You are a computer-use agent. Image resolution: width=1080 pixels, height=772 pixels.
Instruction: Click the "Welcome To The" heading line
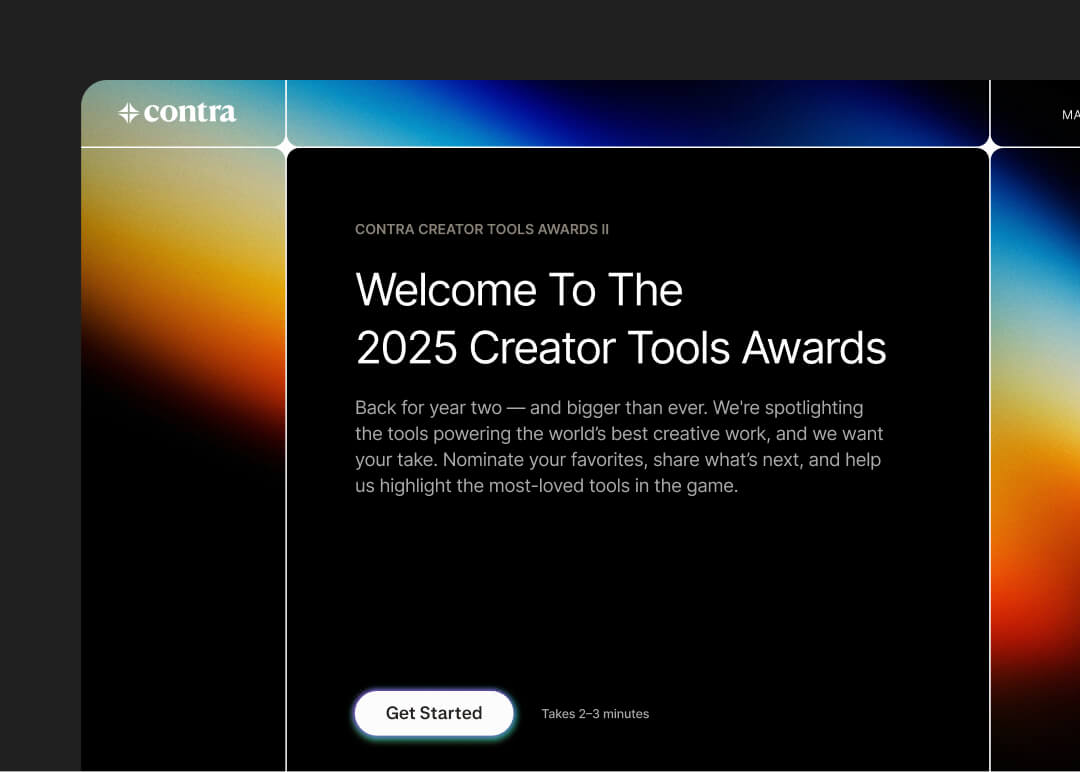click(519, 289)
